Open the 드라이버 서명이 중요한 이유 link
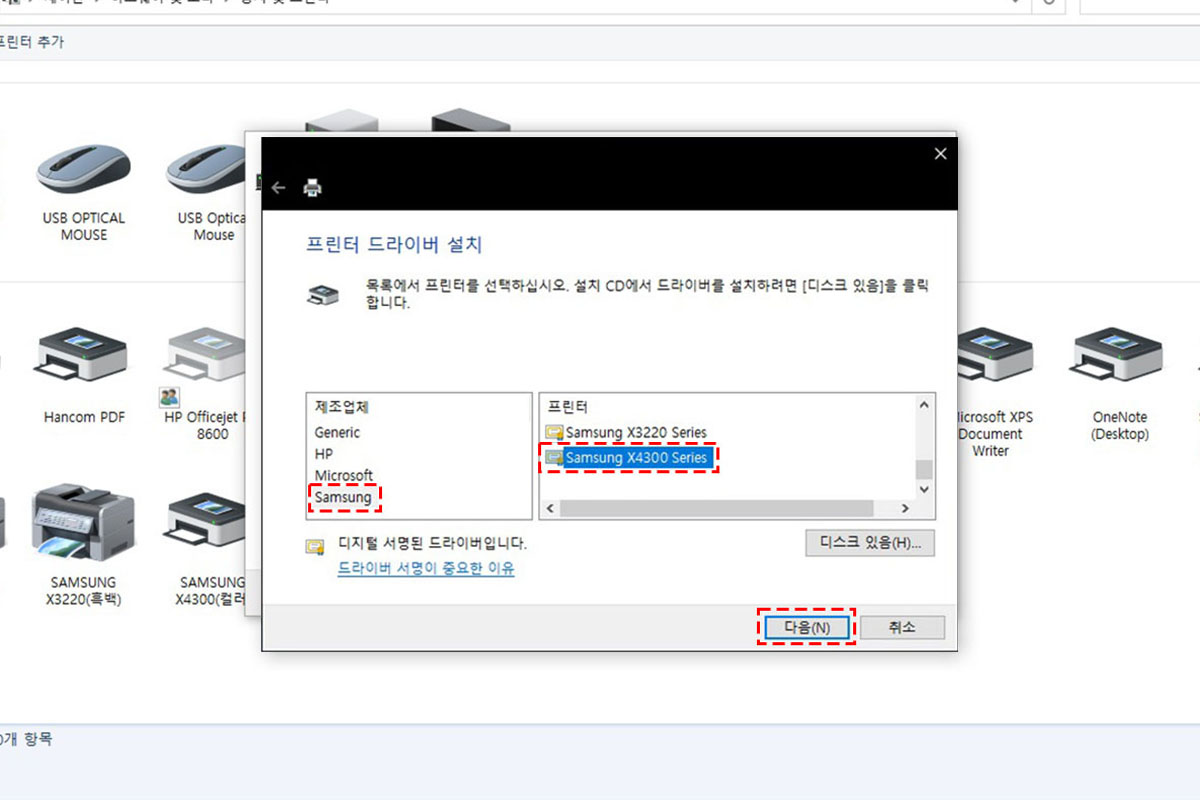 tap(426, 568)
